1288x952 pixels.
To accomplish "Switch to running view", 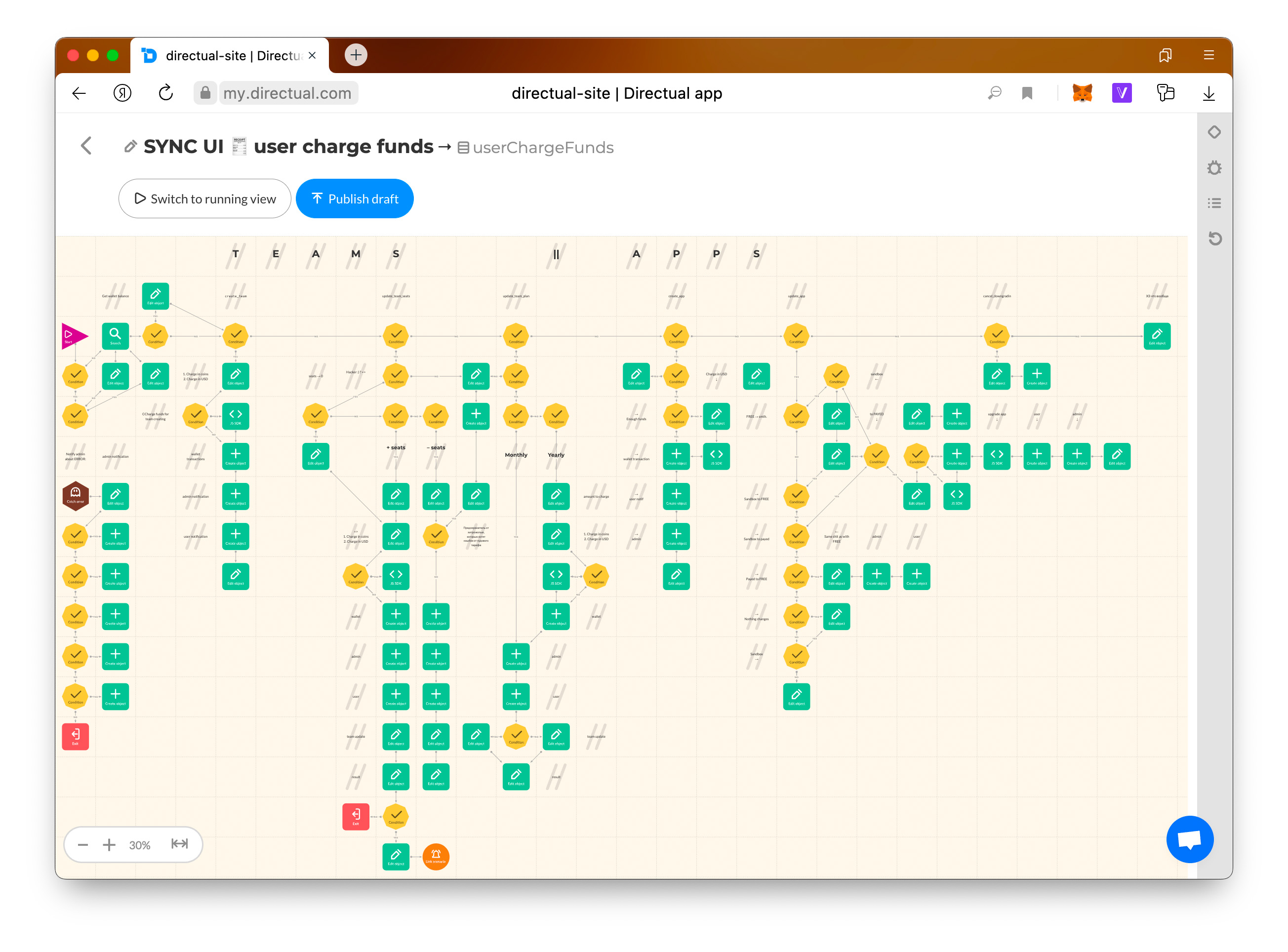I will (204, 199).
